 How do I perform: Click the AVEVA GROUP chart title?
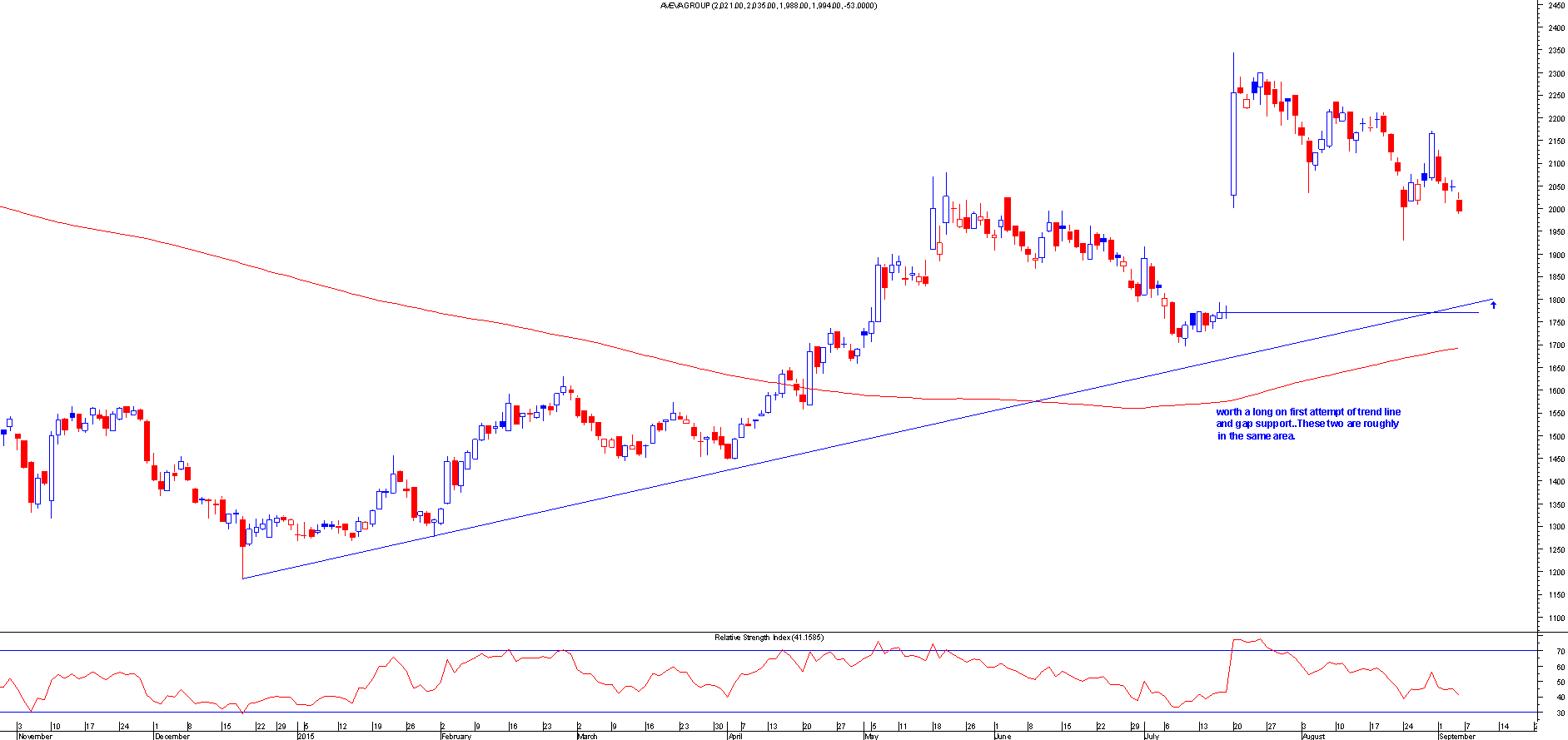[x=768, y=6]
